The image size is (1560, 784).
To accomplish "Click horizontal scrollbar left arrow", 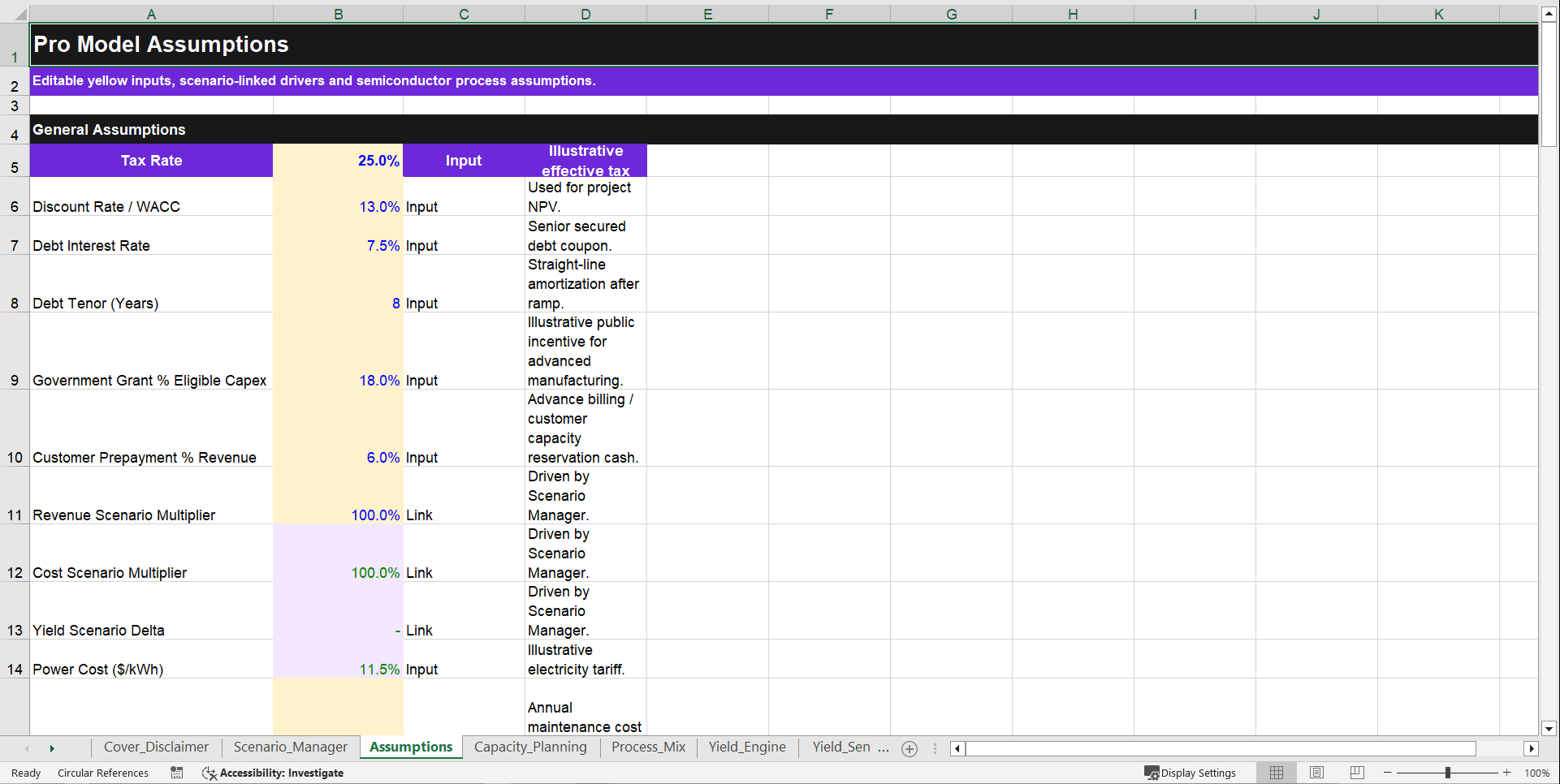I will coord(957,748).
